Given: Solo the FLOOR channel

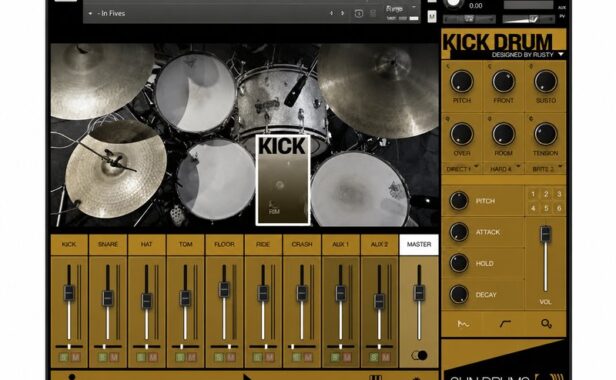Looking at the screenshot, I should point(219,357).
